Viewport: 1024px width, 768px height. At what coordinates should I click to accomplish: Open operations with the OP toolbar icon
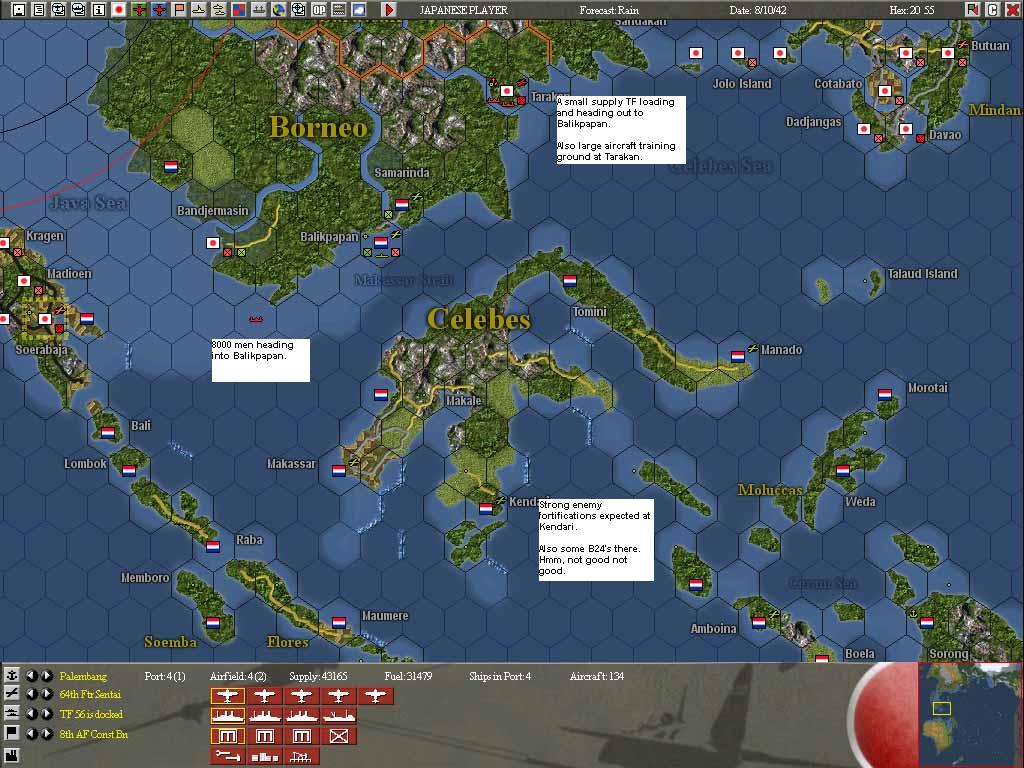[x=318, y=10]
